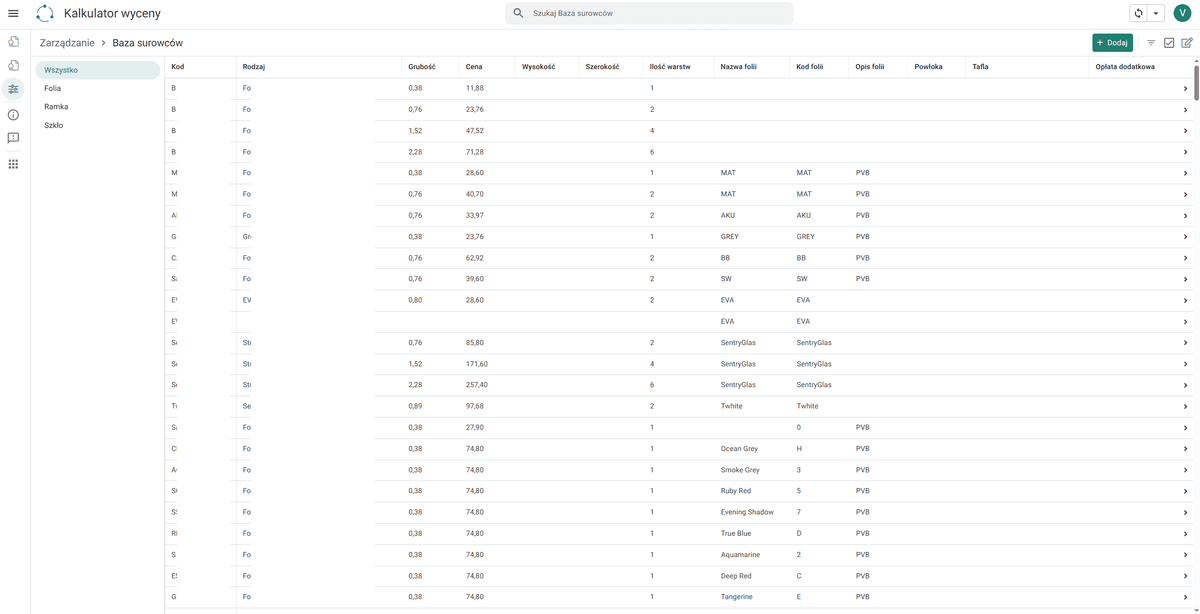The image size is (1200, 614).
Task: Select the Wszystko category
Action: click(97, 70)
